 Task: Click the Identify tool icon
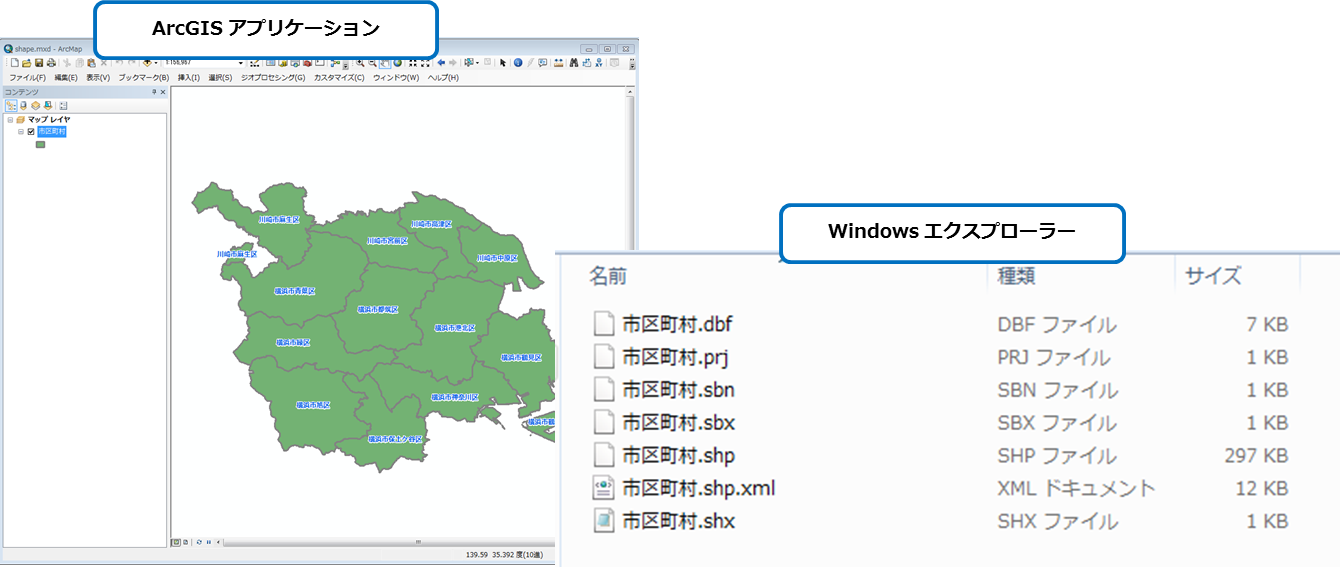(x=518, y=62)
